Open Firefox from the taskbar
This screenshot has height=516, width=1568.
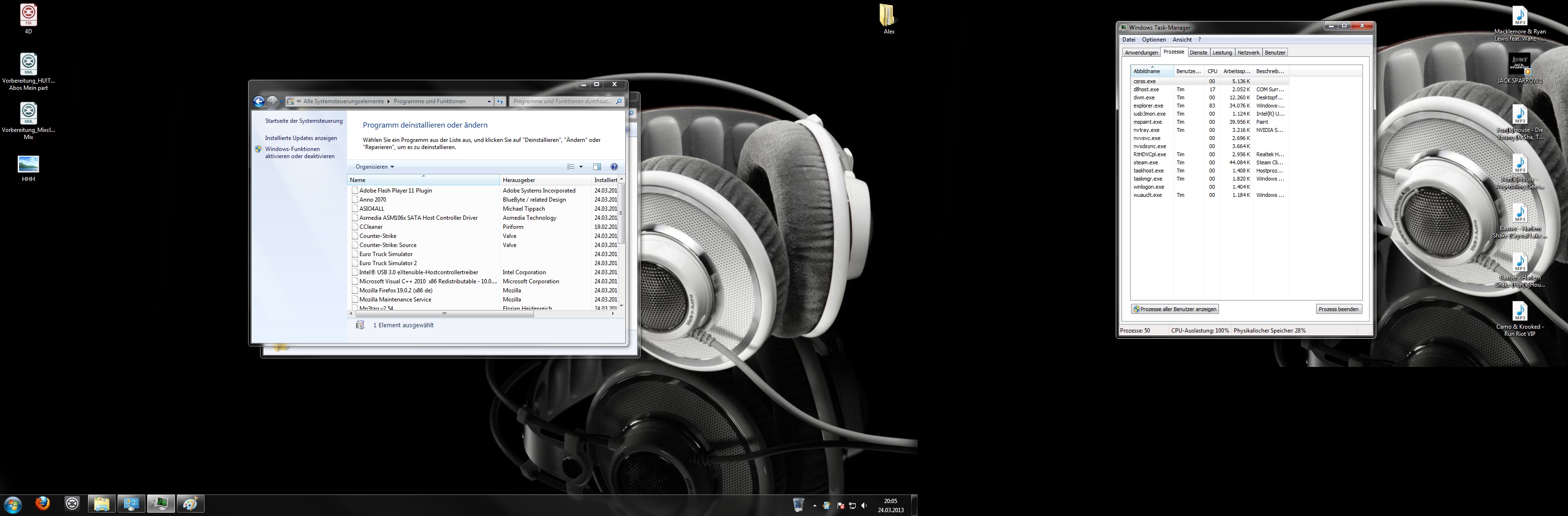42,504
